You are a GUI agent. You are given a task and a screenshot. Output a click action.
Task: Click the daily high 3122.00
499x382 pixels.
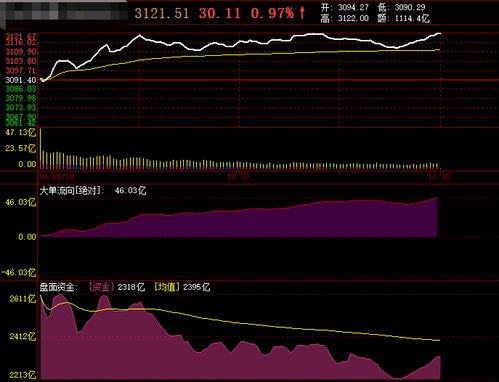pyautogui.click(x=353, y=18)
